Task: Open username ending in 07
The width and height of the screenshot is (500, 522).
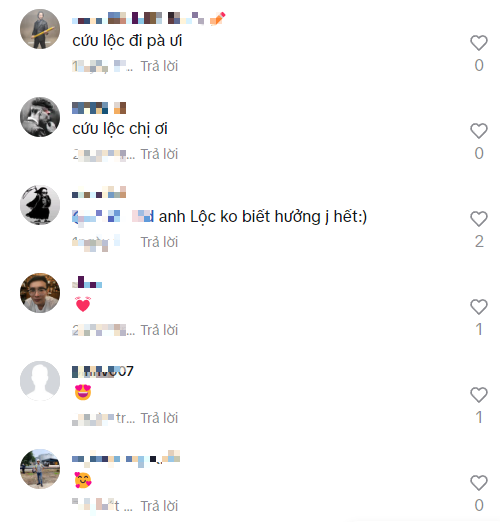Action: pyautogui.click(x=103, y=371)
